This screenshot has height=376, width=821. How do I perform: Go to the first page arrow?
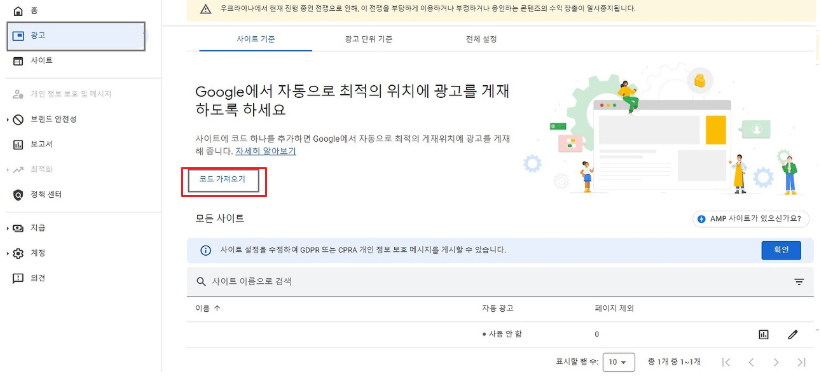pos(726,362)
